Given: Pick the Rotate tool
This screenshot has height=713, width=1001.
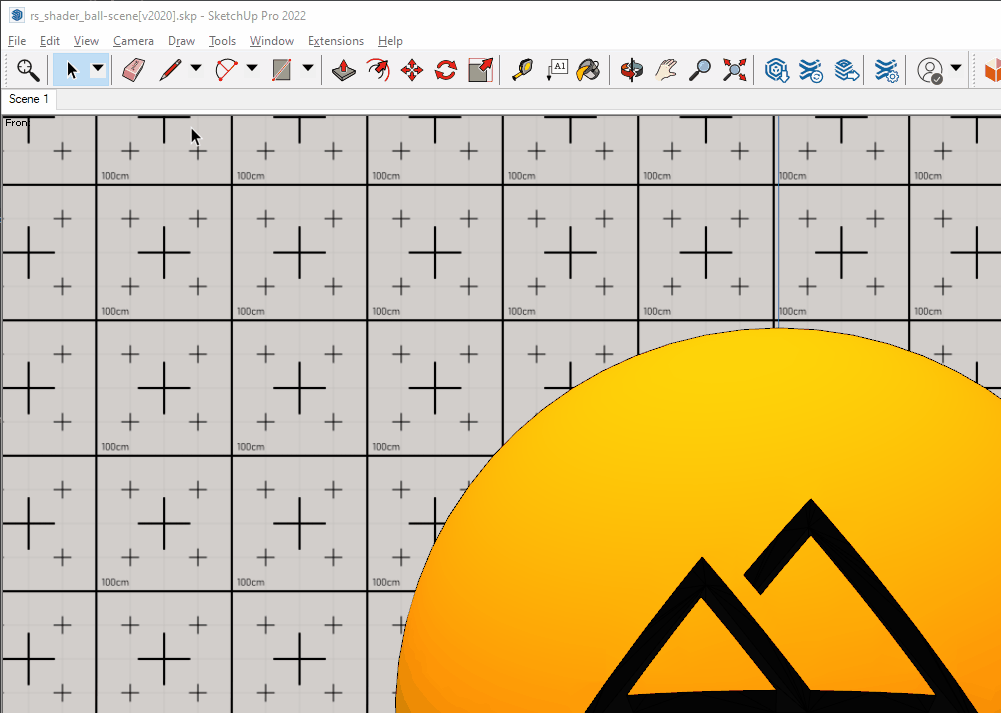Looking at the screenshot, I should click(445, 70).
